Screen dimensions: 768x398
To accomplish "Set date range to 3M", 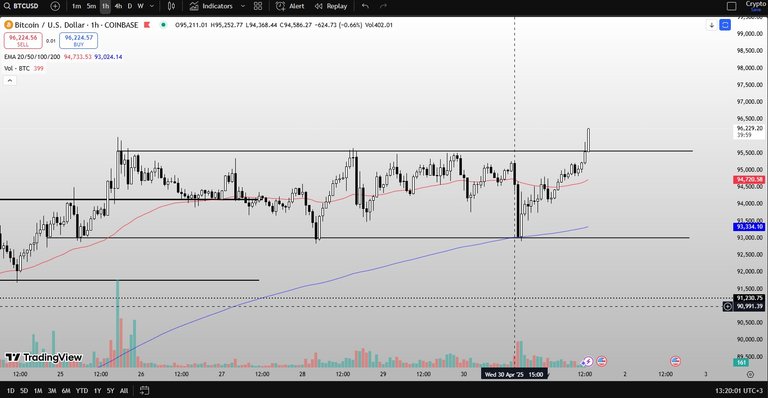I will coord(52,391).
